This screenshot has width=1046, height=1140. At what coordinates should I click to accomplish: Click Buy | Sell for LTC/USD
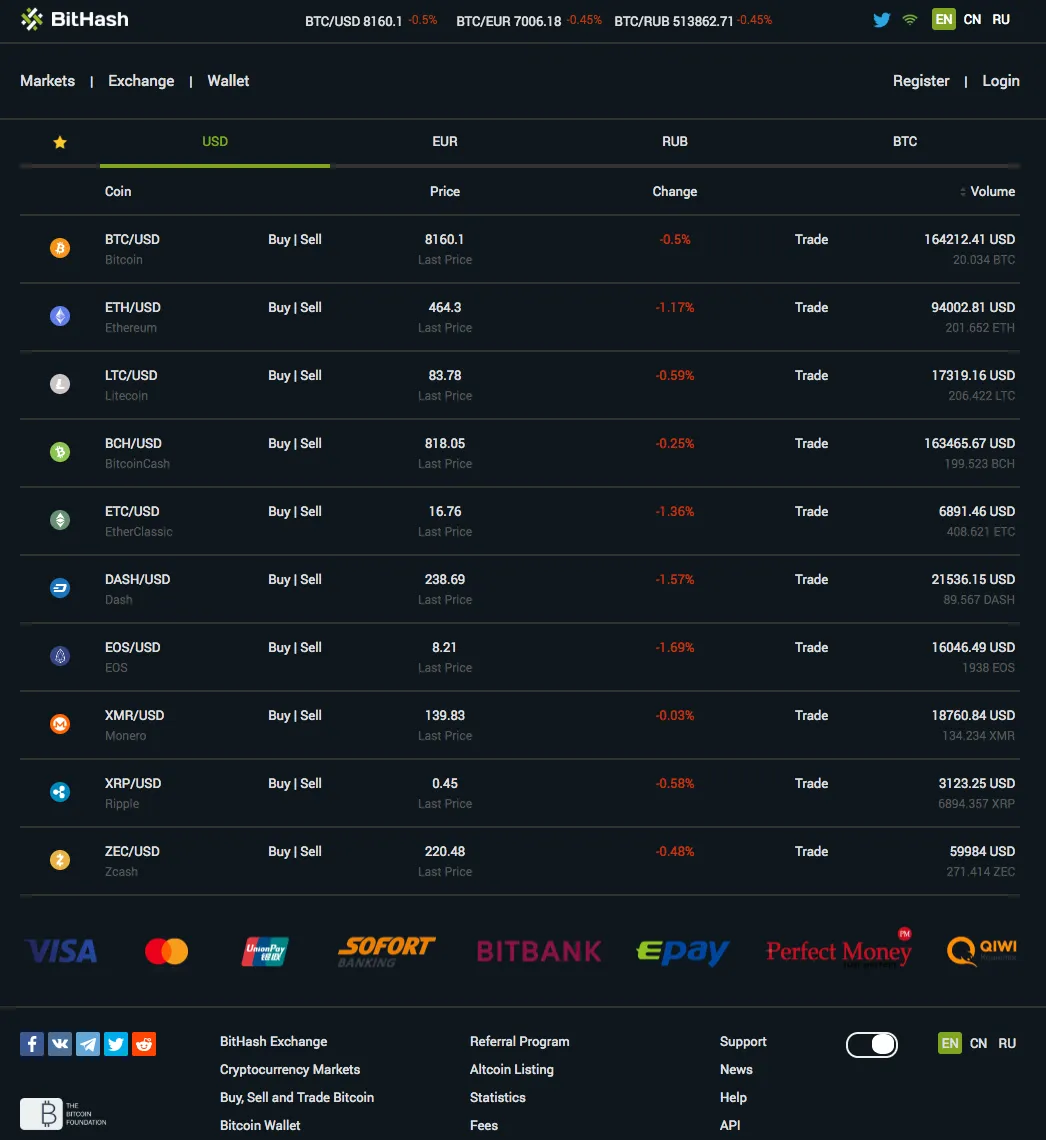coord(294,375)
